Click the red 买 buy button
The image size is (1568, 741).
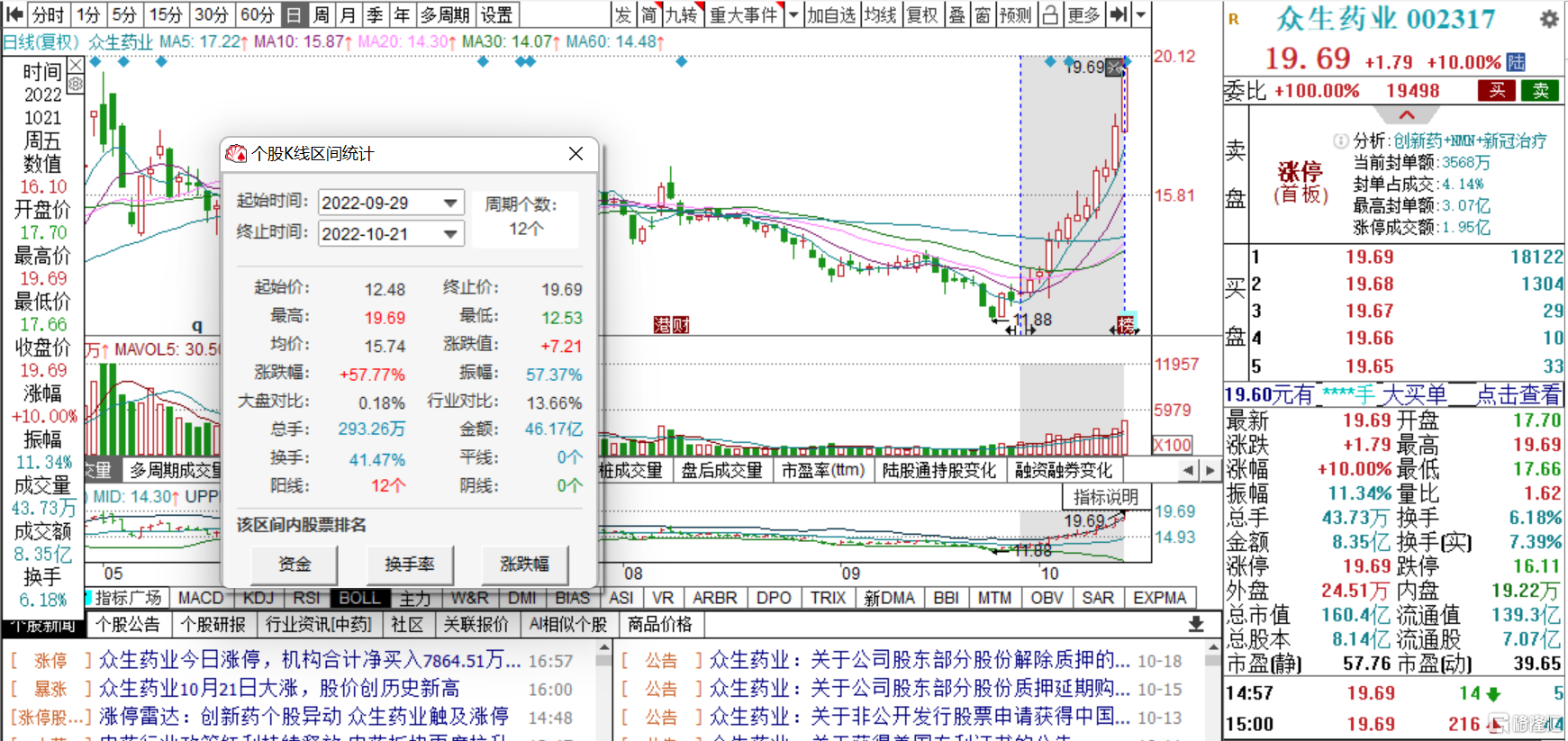pyautogui.click(x=1497, y=90)
